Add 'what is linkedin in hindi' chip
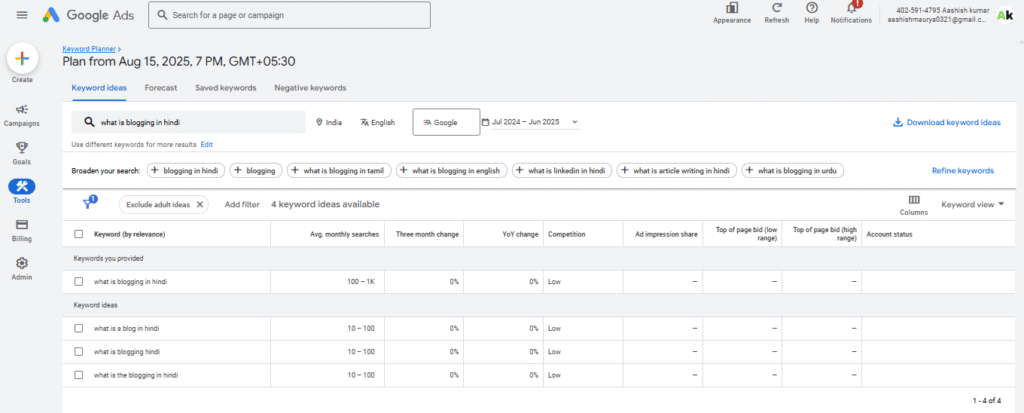Viewport: 1024px width, 413px height. 562,171
